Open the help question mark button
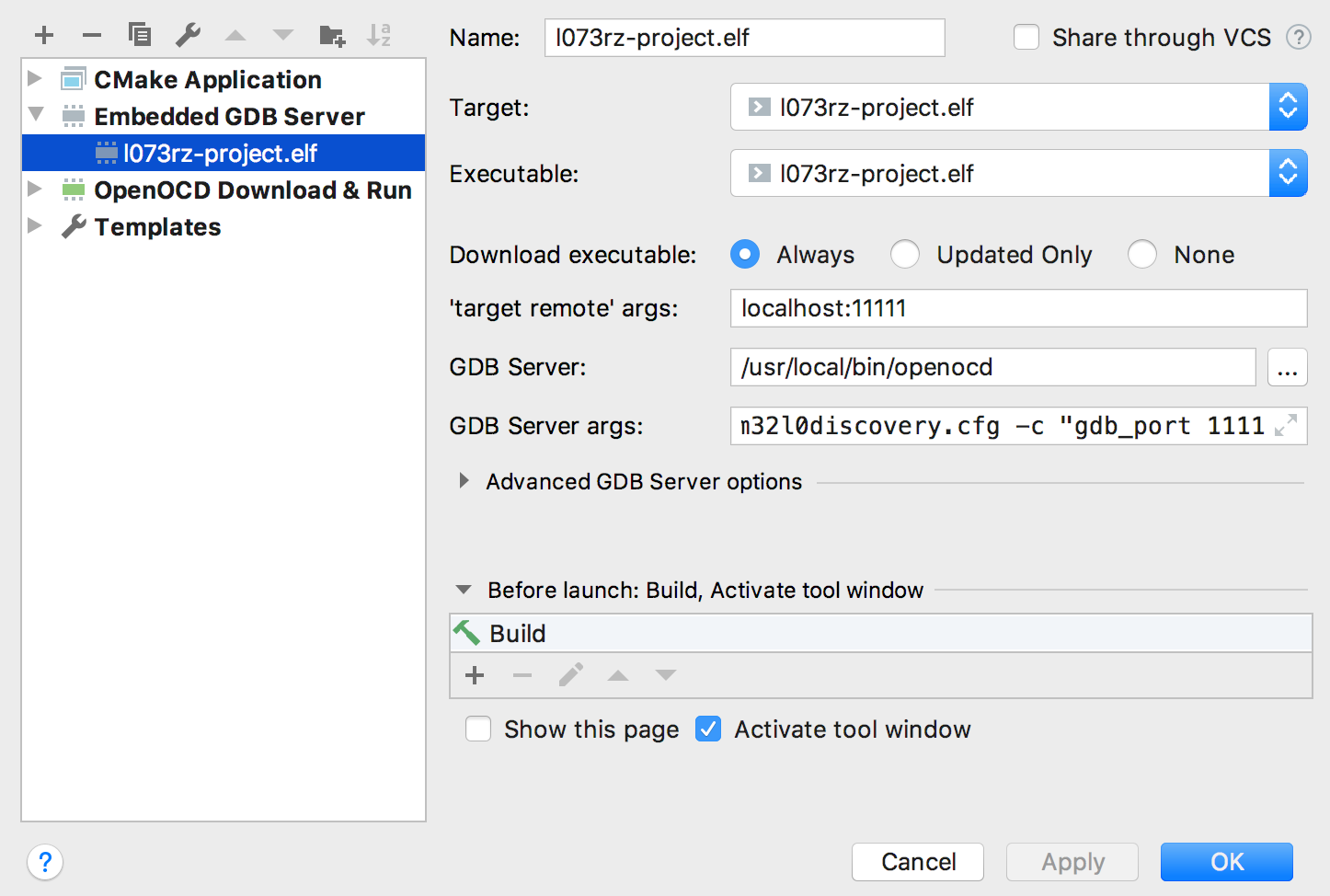Image resolution: width=1330 pixels, height=896 pixels. click(45, 862)
